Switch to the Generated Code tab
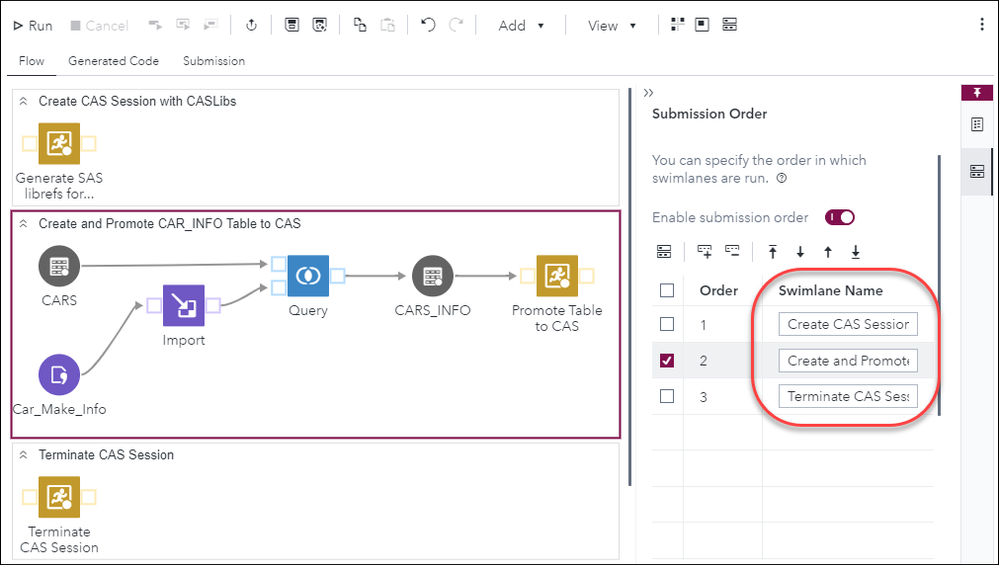Viewport: 999px width, 565px height. (113, 61)
